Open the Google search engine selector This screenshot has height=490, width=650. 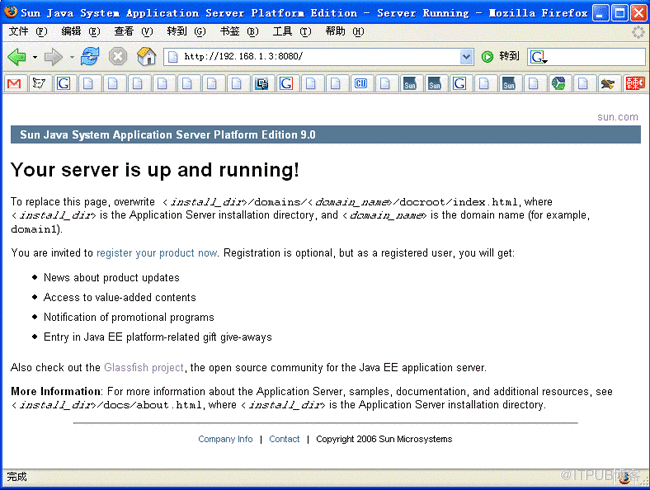click(538, 57)
